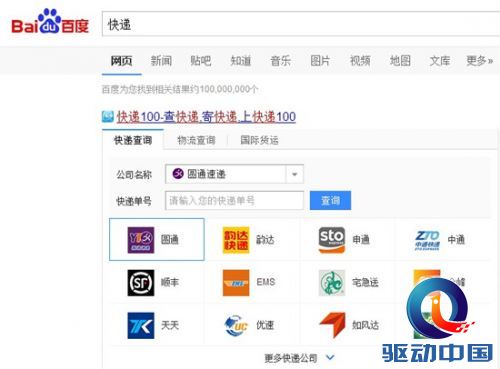The image size is (500, 369).
Task: Open the 图片 tab
Action: (320, 61)
